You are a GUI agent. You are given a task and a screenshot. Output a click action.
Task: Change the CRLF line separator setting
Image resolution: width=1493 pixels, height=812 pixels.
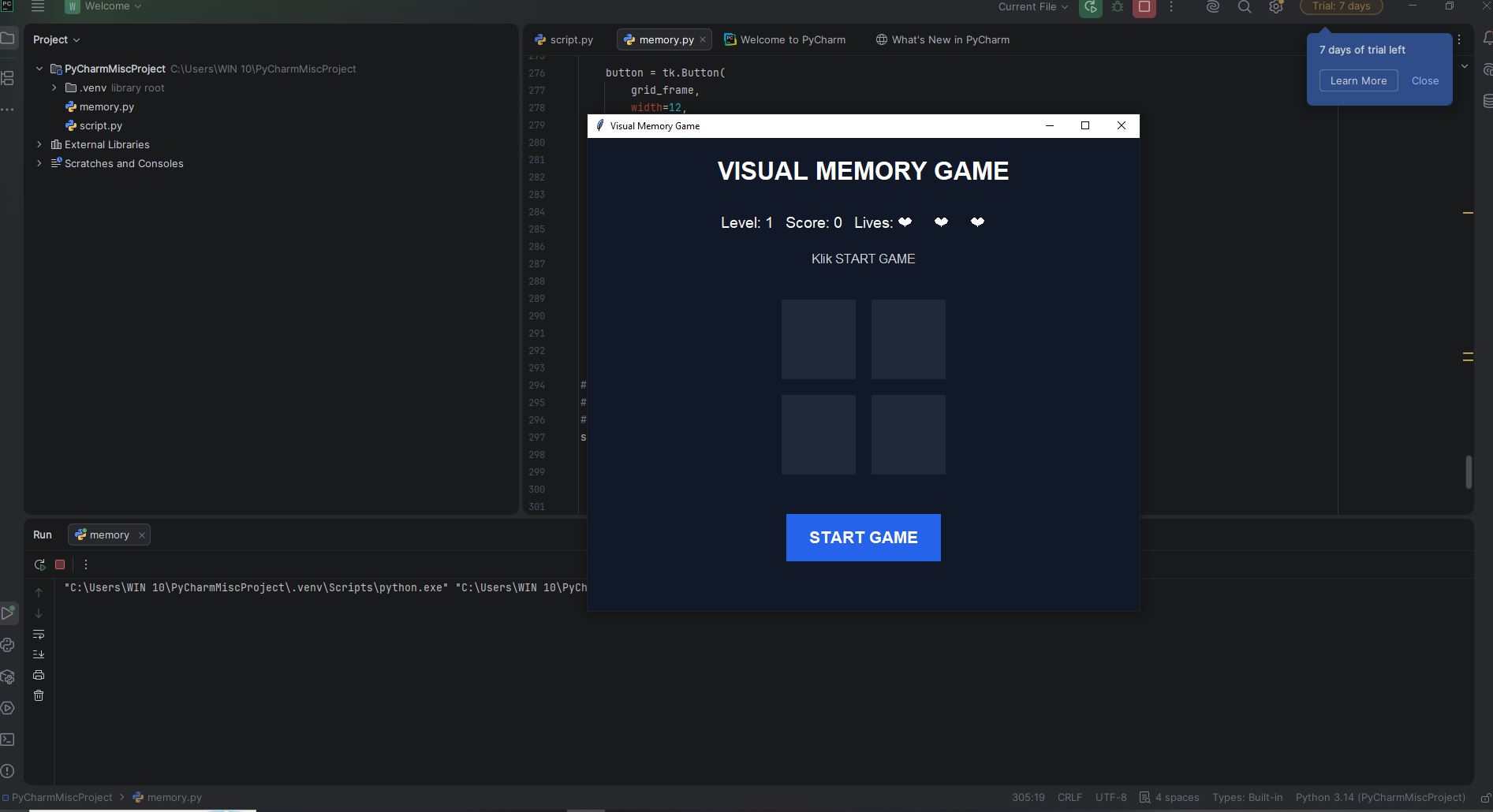1069,797
